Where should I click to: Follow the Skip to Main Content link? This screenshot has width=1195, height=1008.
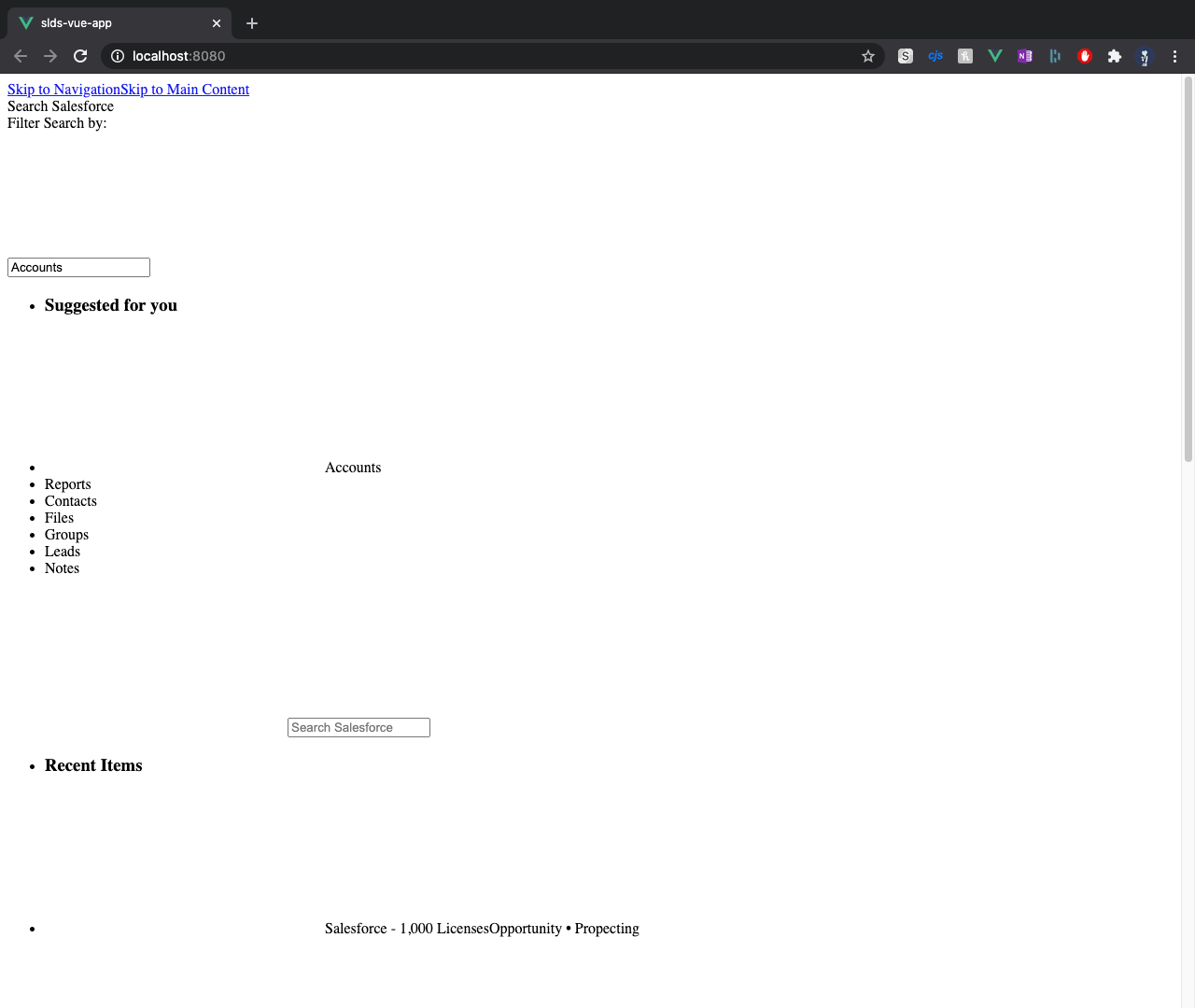185,90
